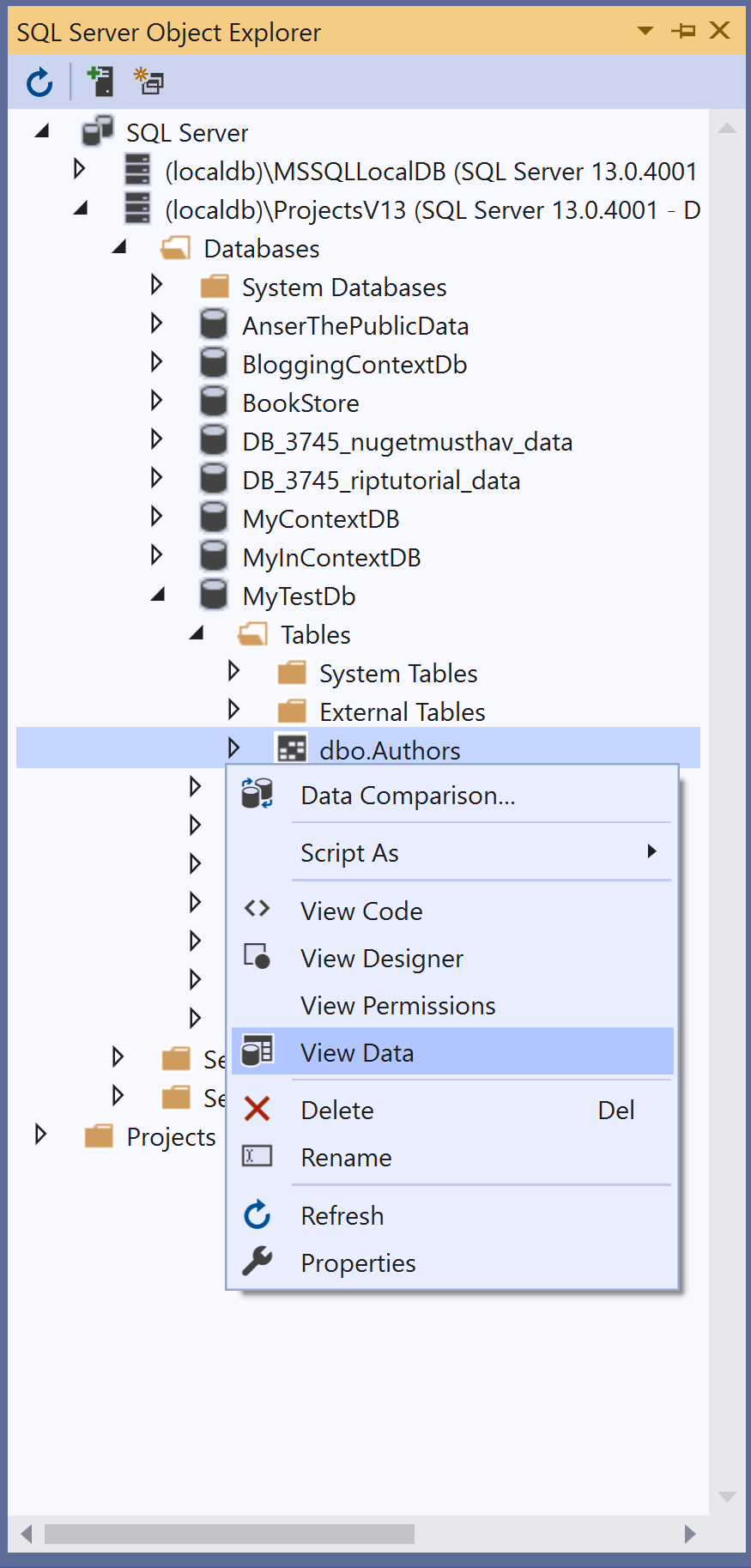751x1568 pixels.
Task: Expand the DB_3745_nugetmusthav_data database
Action: tap(156, 439)
